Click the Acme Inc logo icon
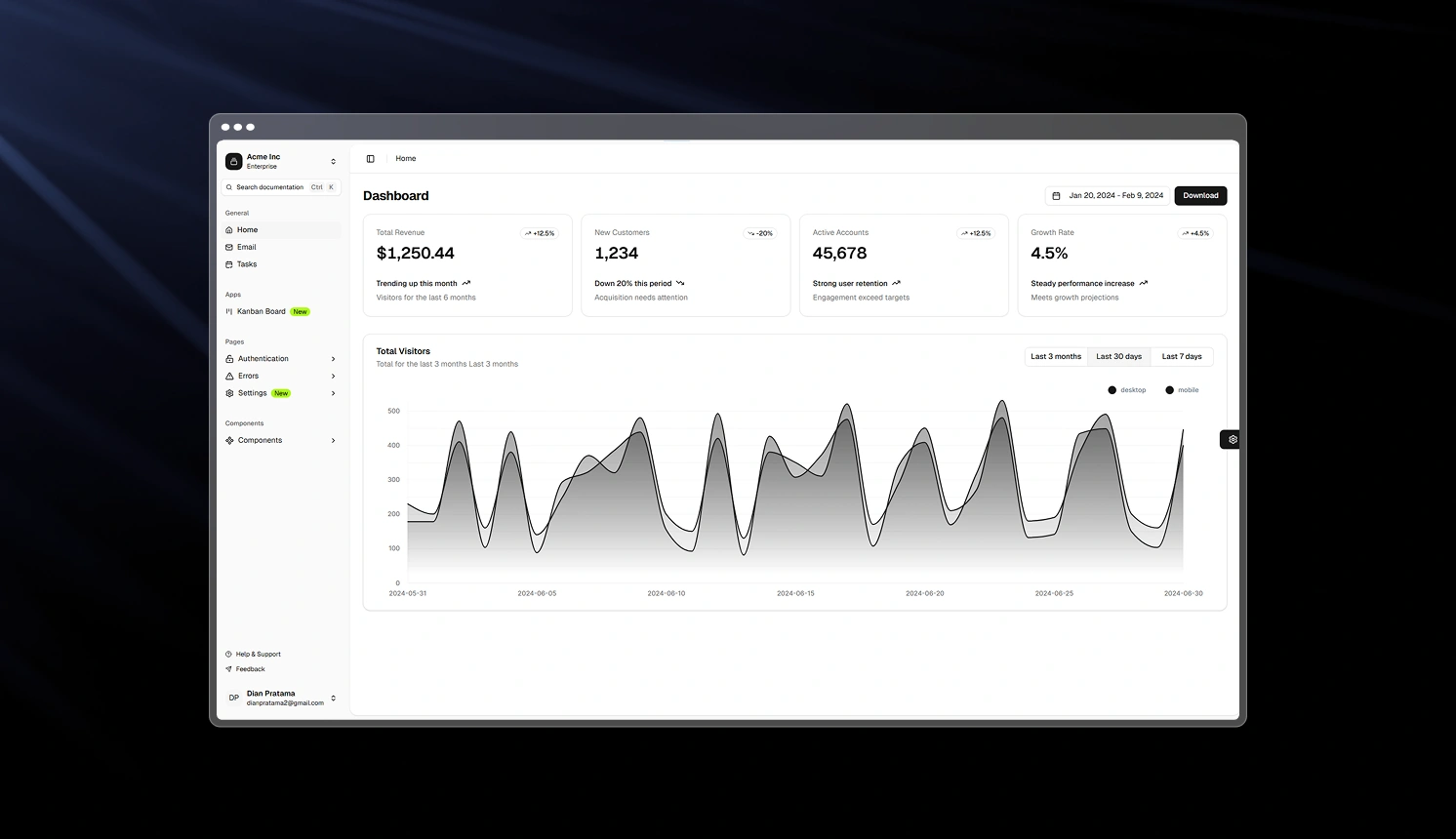 233,161
